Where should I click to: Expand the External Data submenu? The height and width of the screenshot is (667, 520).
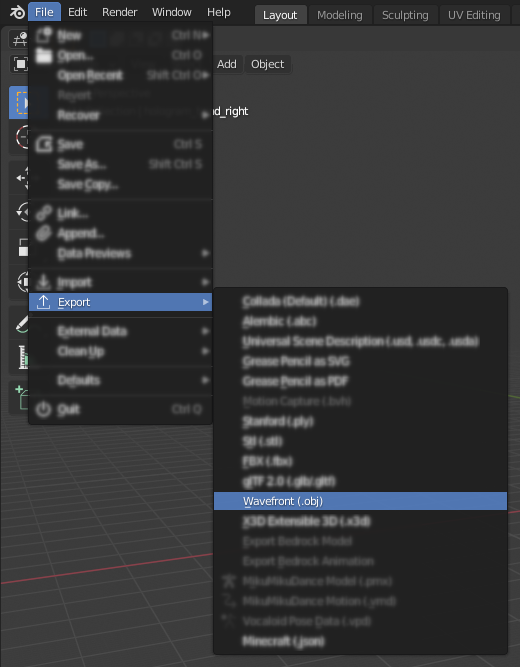pos(121,331)
